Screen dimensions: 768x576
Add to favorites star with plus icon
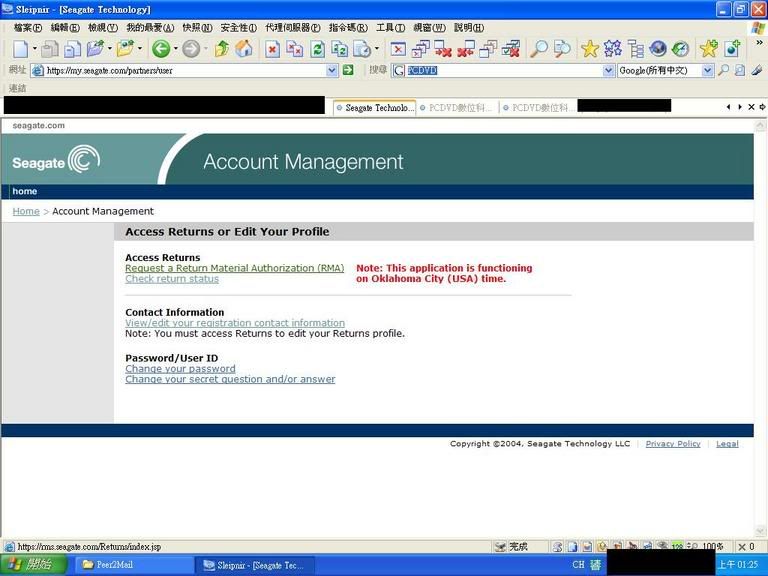point(708,49)
